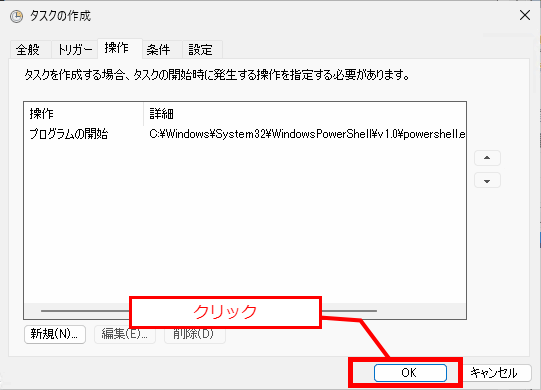Image resolution: width=541 pixels, height=390 pixels.
Task: Click the 編集(E)... button
Action: (125, 334)
